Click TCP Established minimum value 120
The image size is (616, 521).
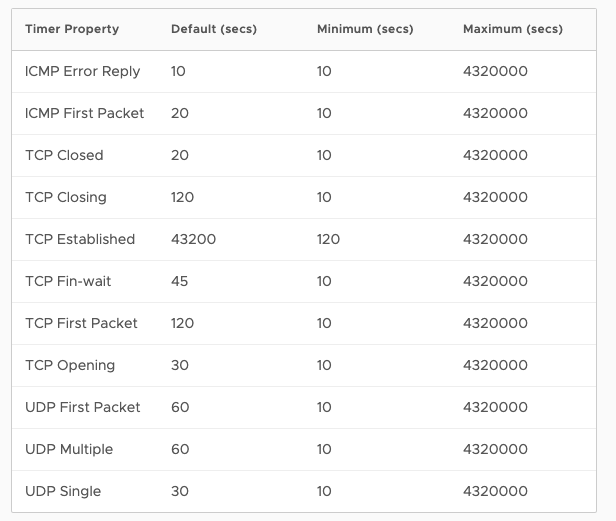point(328,239)
